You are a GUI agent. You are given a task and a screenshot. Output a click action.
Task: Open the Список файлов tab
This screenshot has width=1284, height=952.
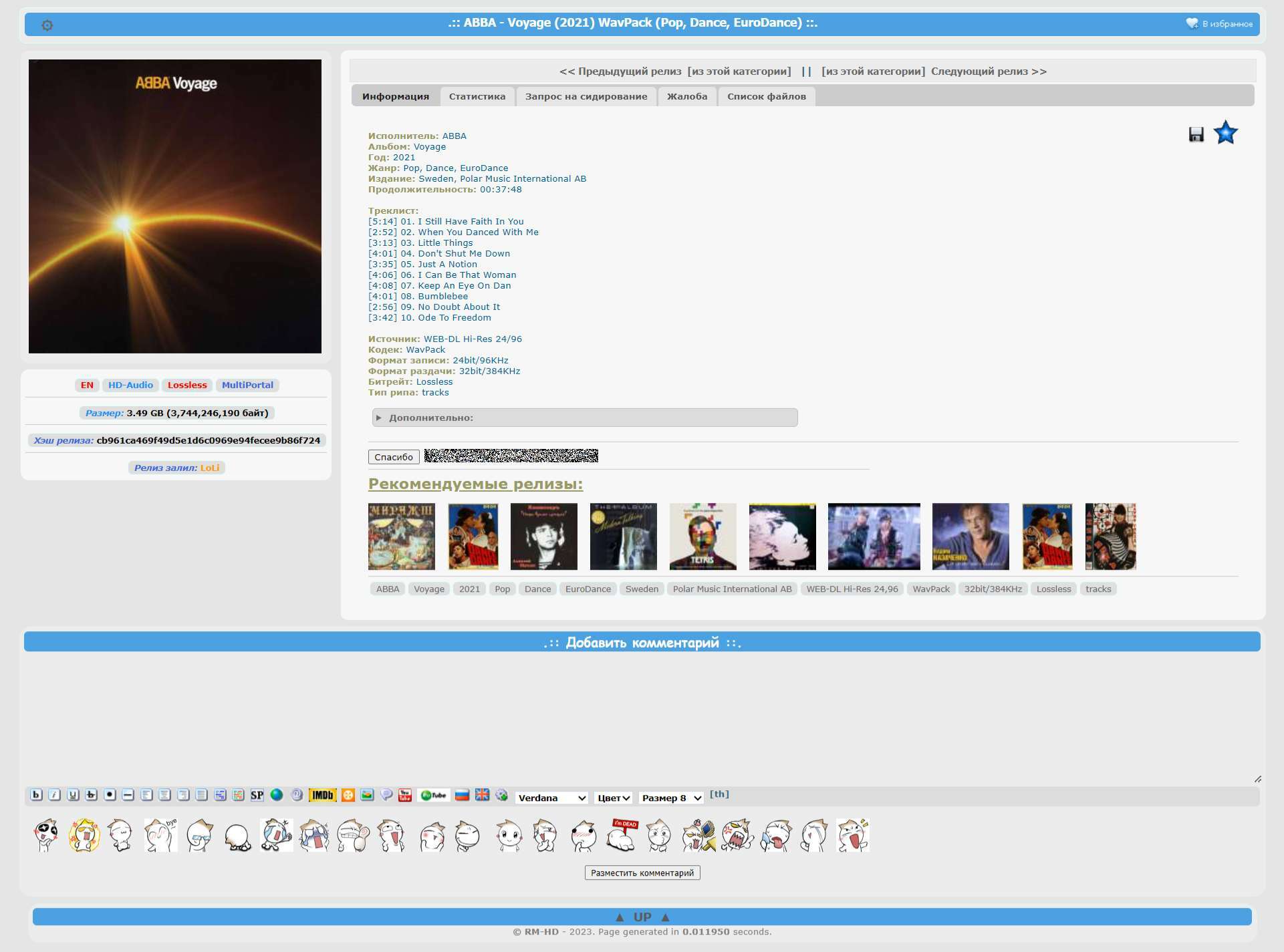767,96
